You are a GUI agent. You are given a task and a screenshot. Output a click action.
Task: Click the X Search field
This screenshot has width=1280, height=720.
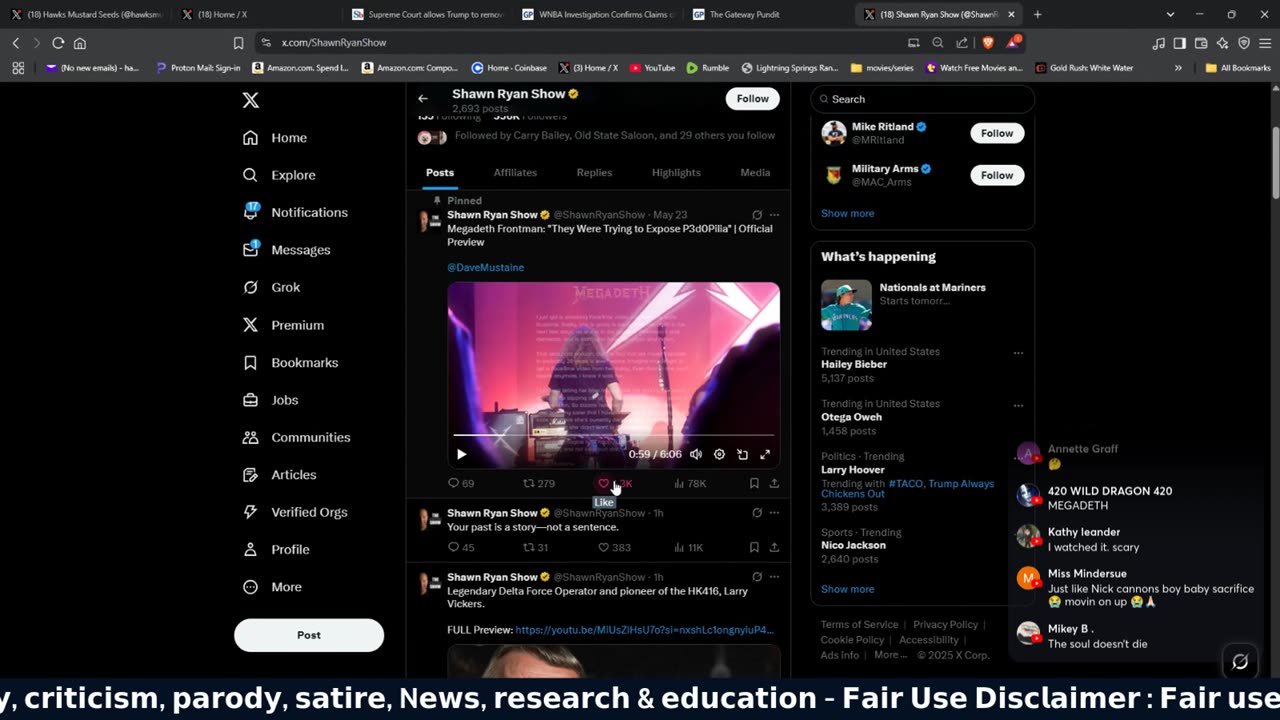(x=922, y=99)
